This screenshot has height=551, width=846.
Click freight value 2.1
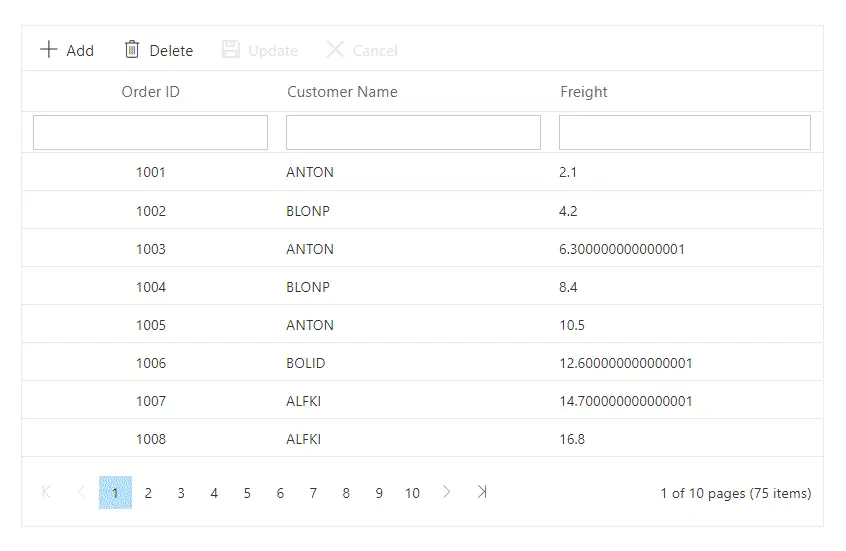pos(568,172)
